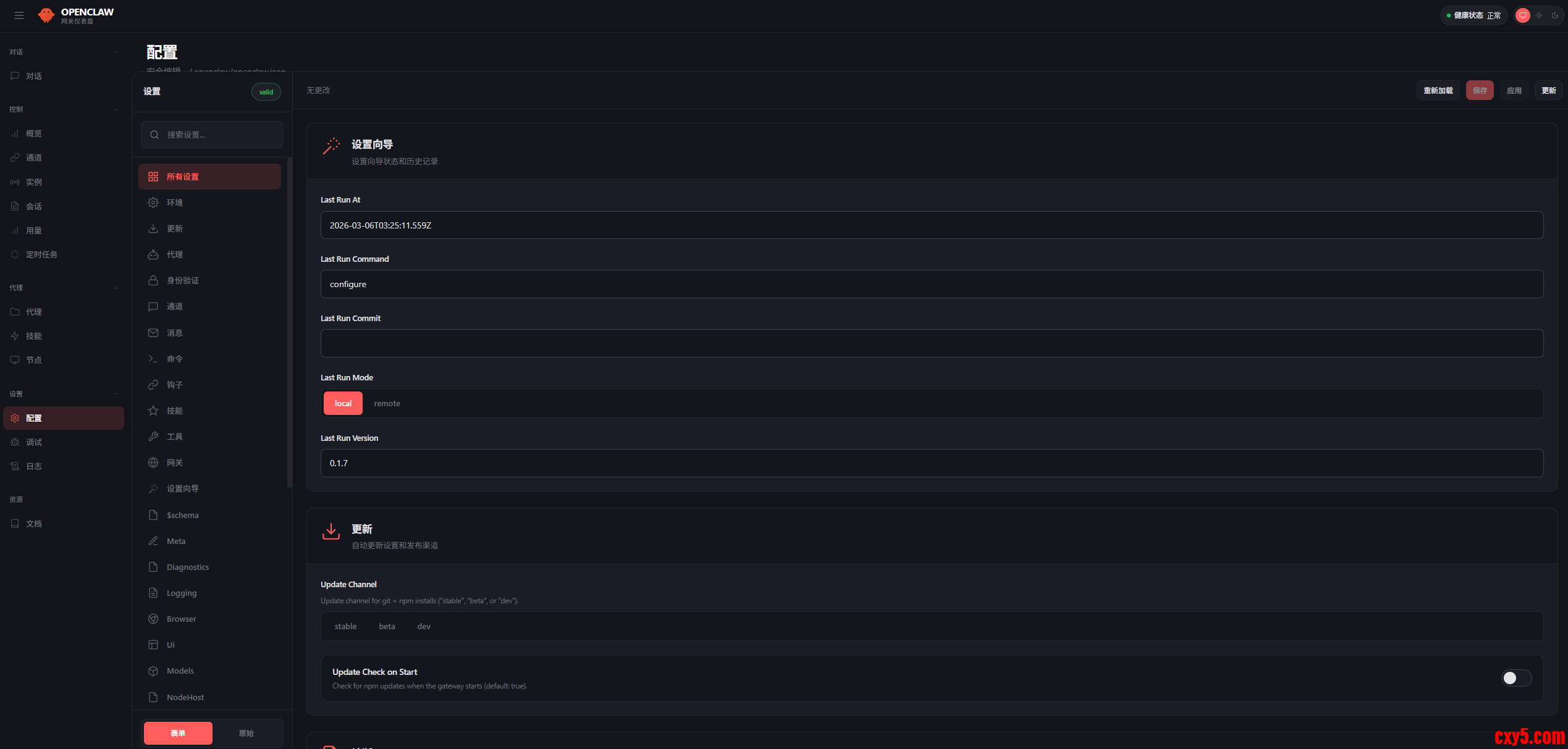Viewport: 1568px width, 749px height.
Task: Choose beta update channel
Action: [x=387, y=626]
